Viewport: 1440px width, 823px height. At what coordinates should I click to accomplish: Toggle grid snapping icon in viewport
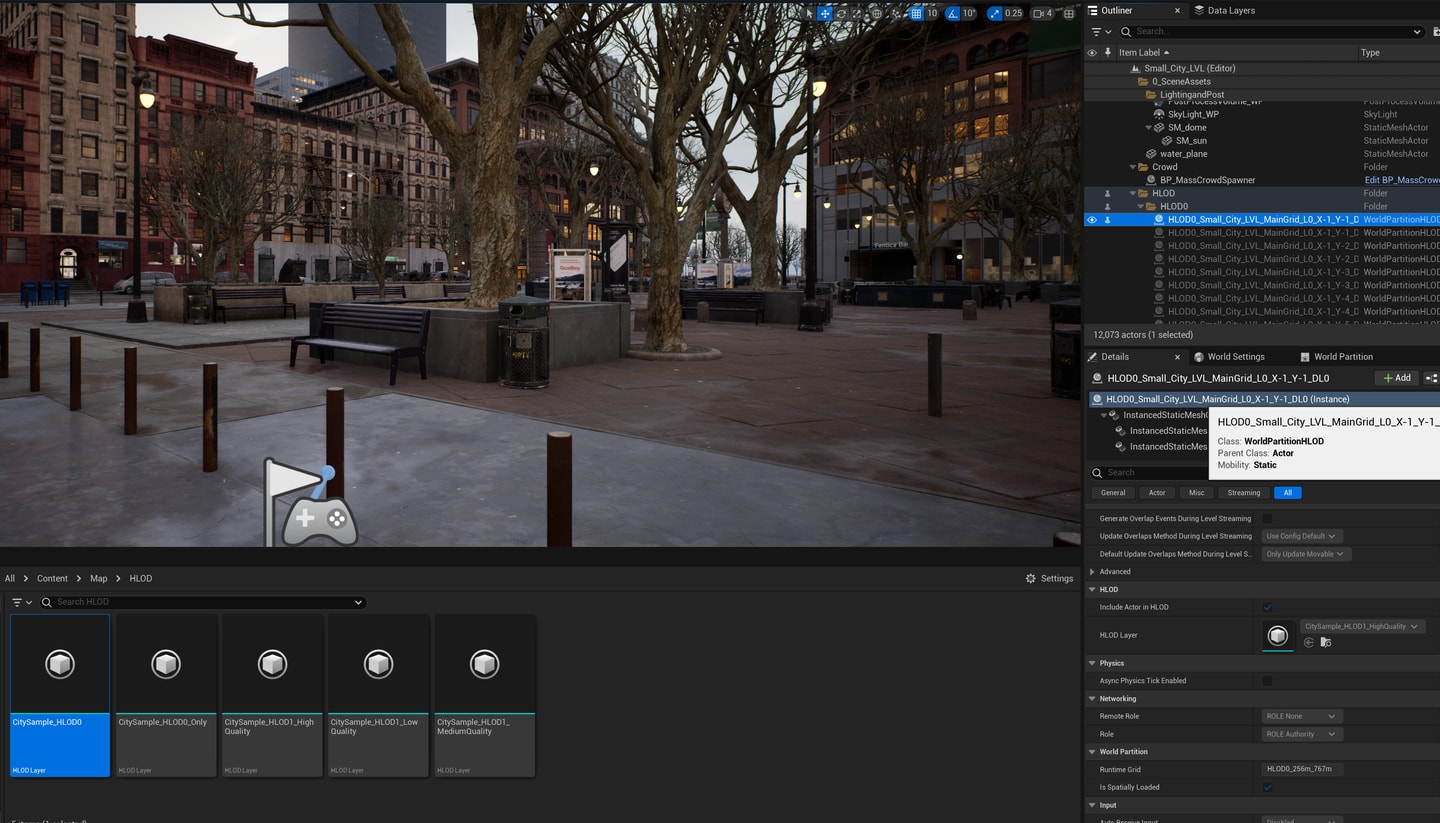tap(916, 13)
